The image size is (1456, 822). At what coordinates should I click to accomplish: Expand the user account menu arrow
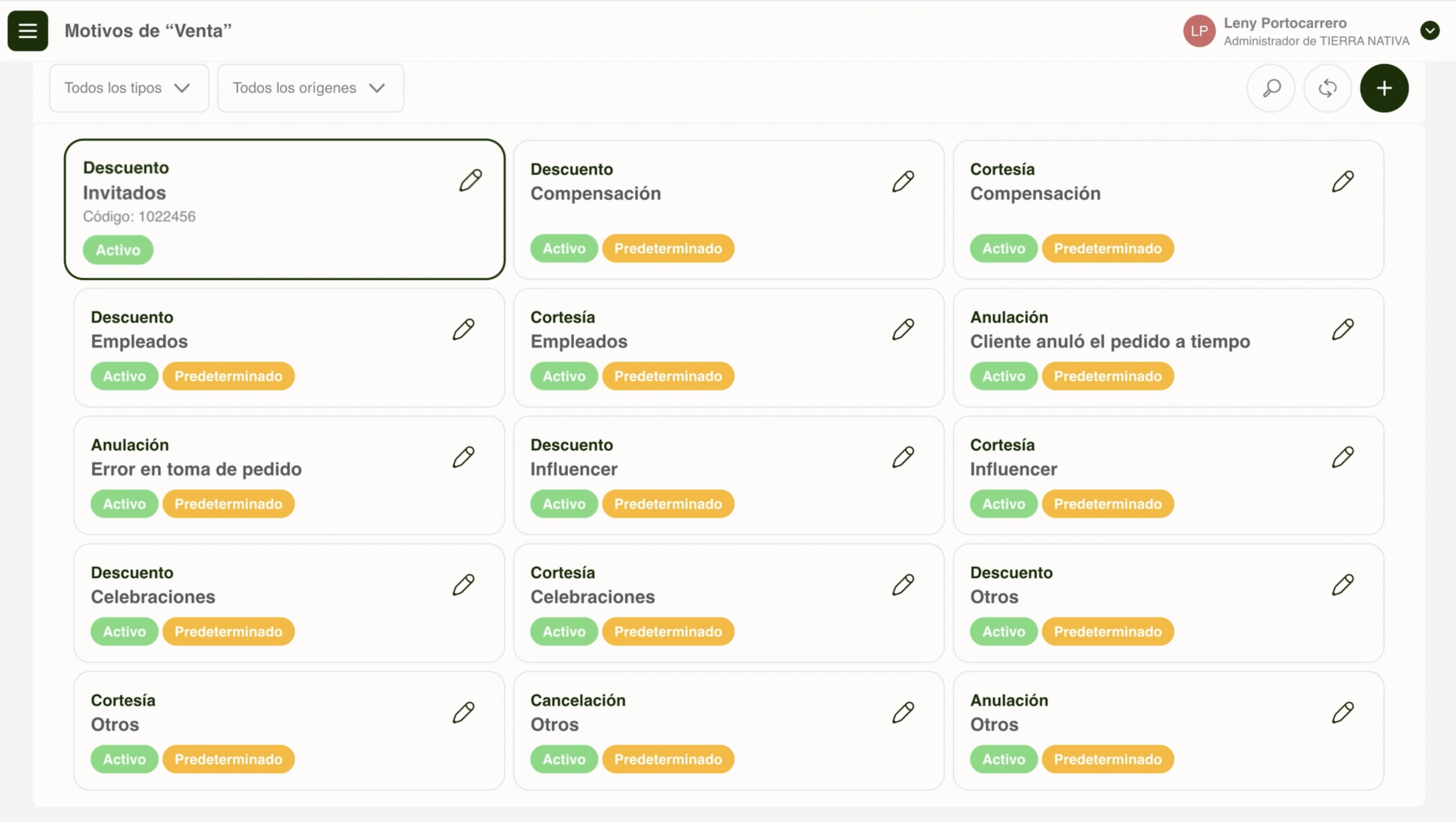[x=1430, y=31]
